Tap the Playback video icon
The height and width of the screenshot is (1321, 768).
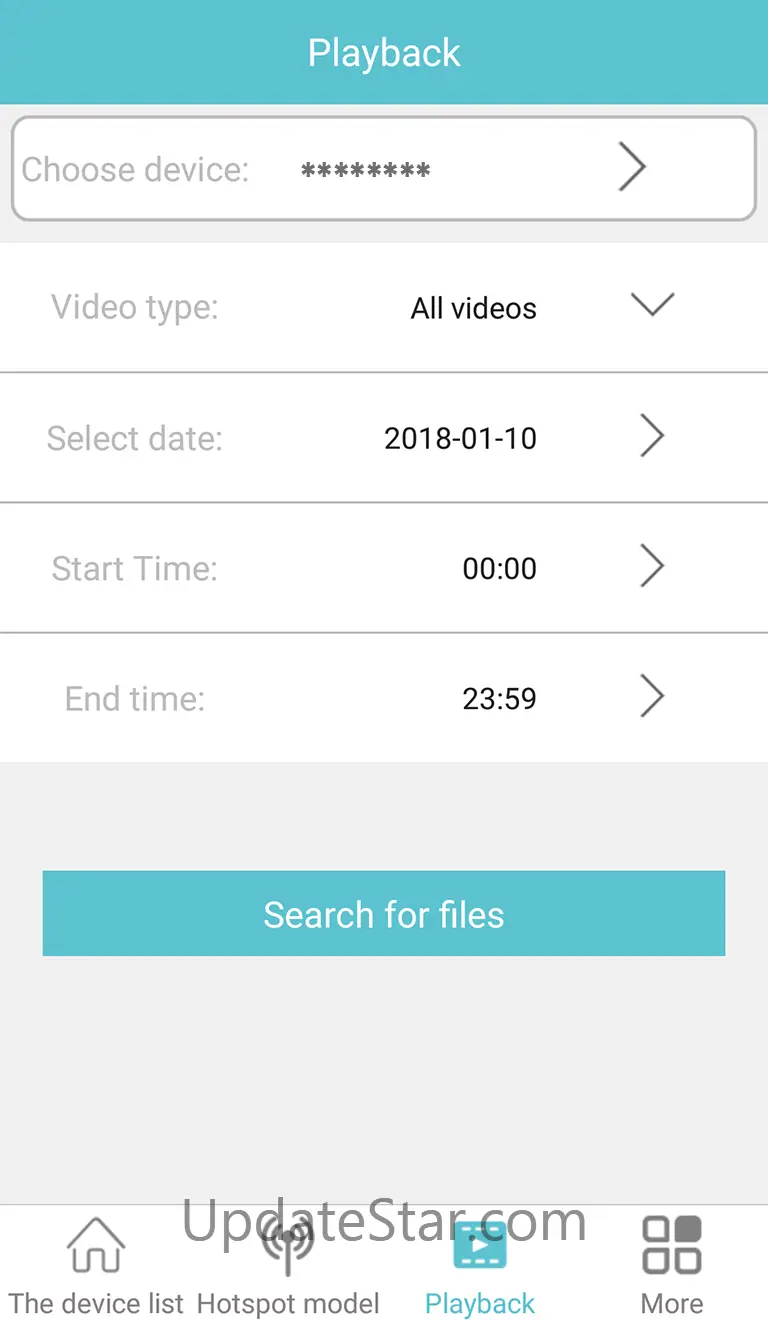[x=480, y=1245]
